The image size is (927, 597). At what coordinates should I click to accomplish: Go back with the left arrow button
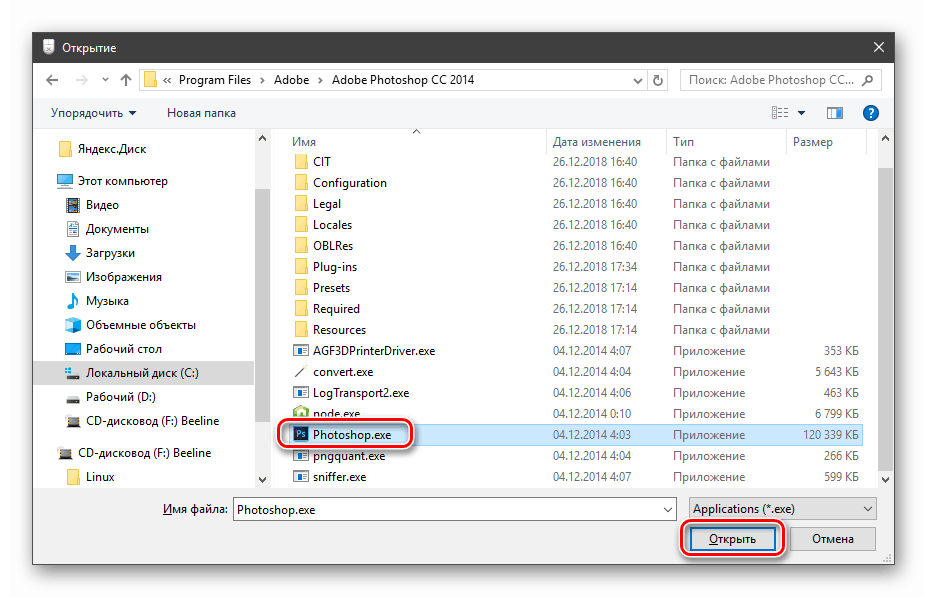[53, 80]
